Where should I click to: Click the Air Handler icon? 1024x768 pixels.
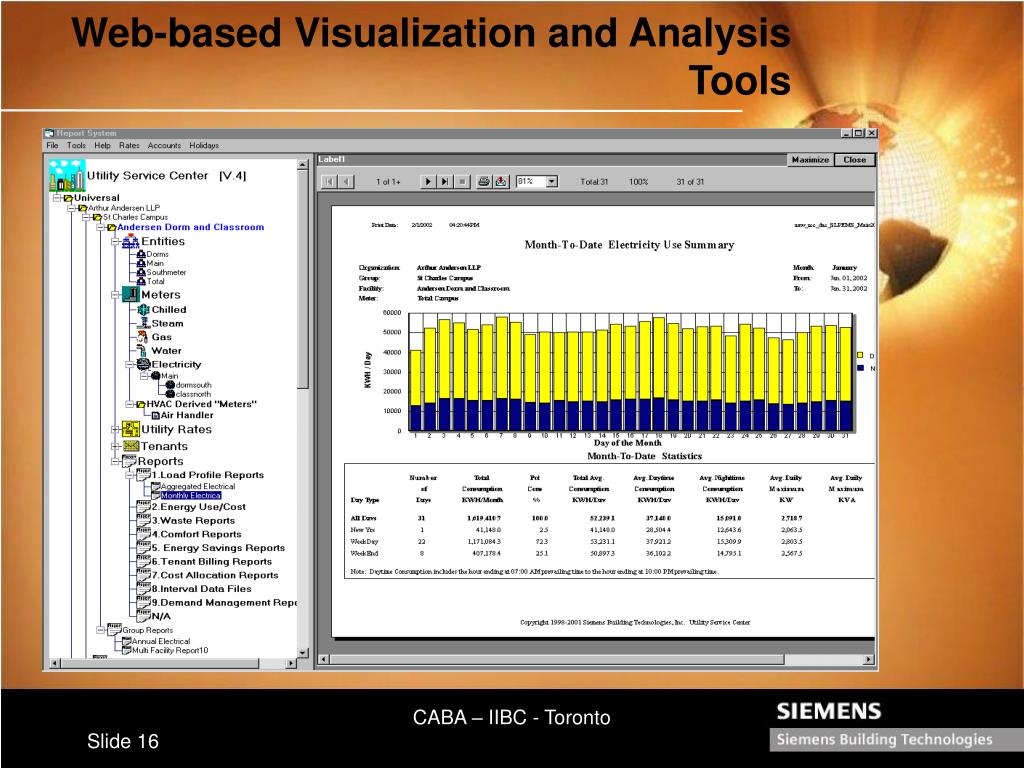tap(155, 415)
